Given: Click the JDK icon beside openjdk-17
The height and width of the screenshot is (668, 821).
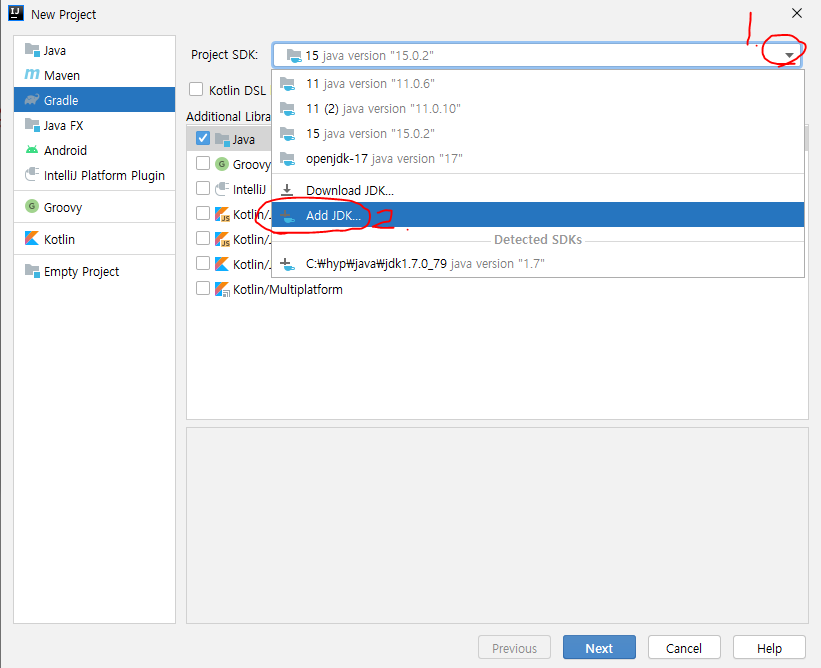Looking at the screenshot, I should (287, 158).
